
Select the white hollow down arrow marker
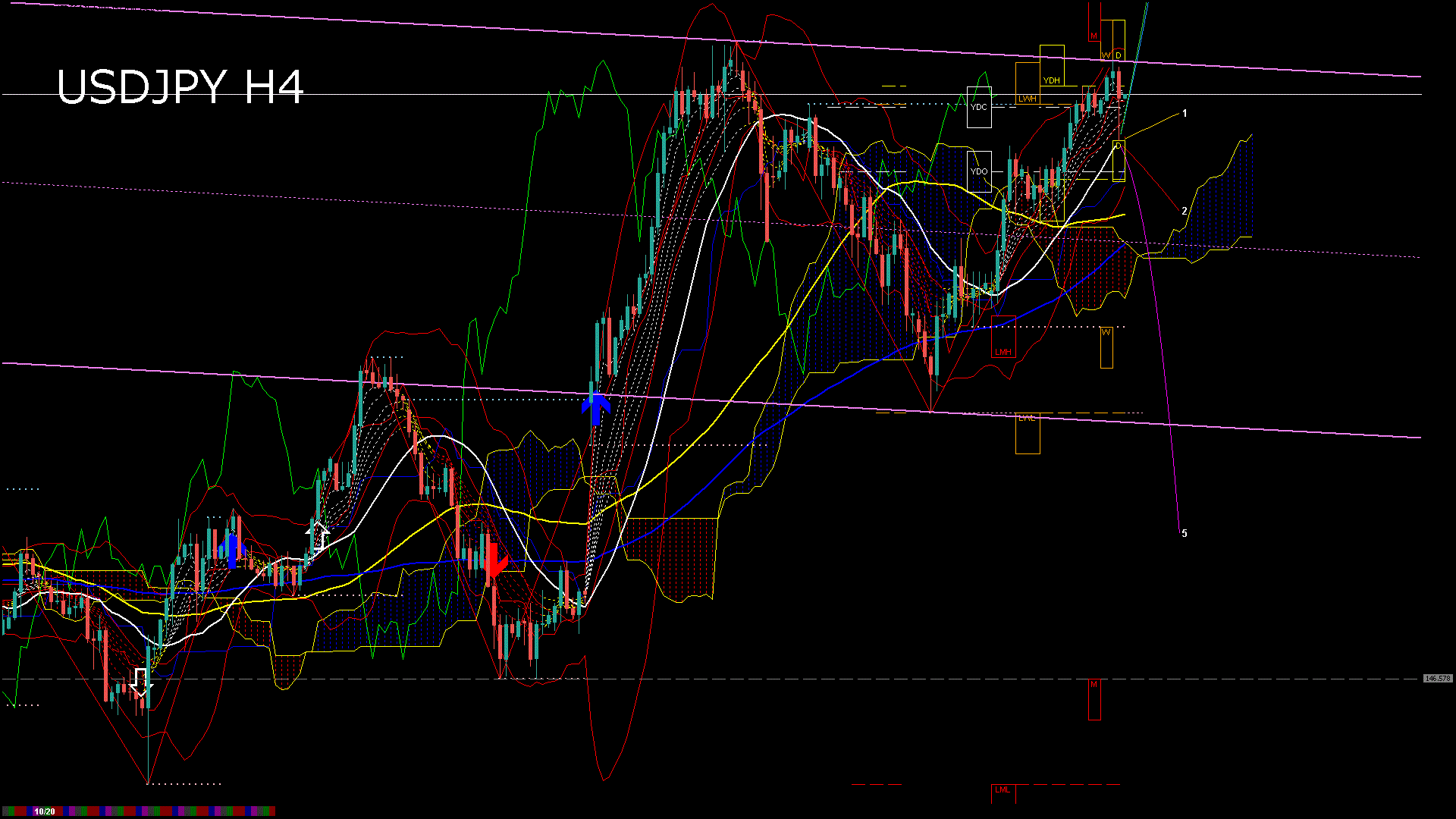[140, 682]
